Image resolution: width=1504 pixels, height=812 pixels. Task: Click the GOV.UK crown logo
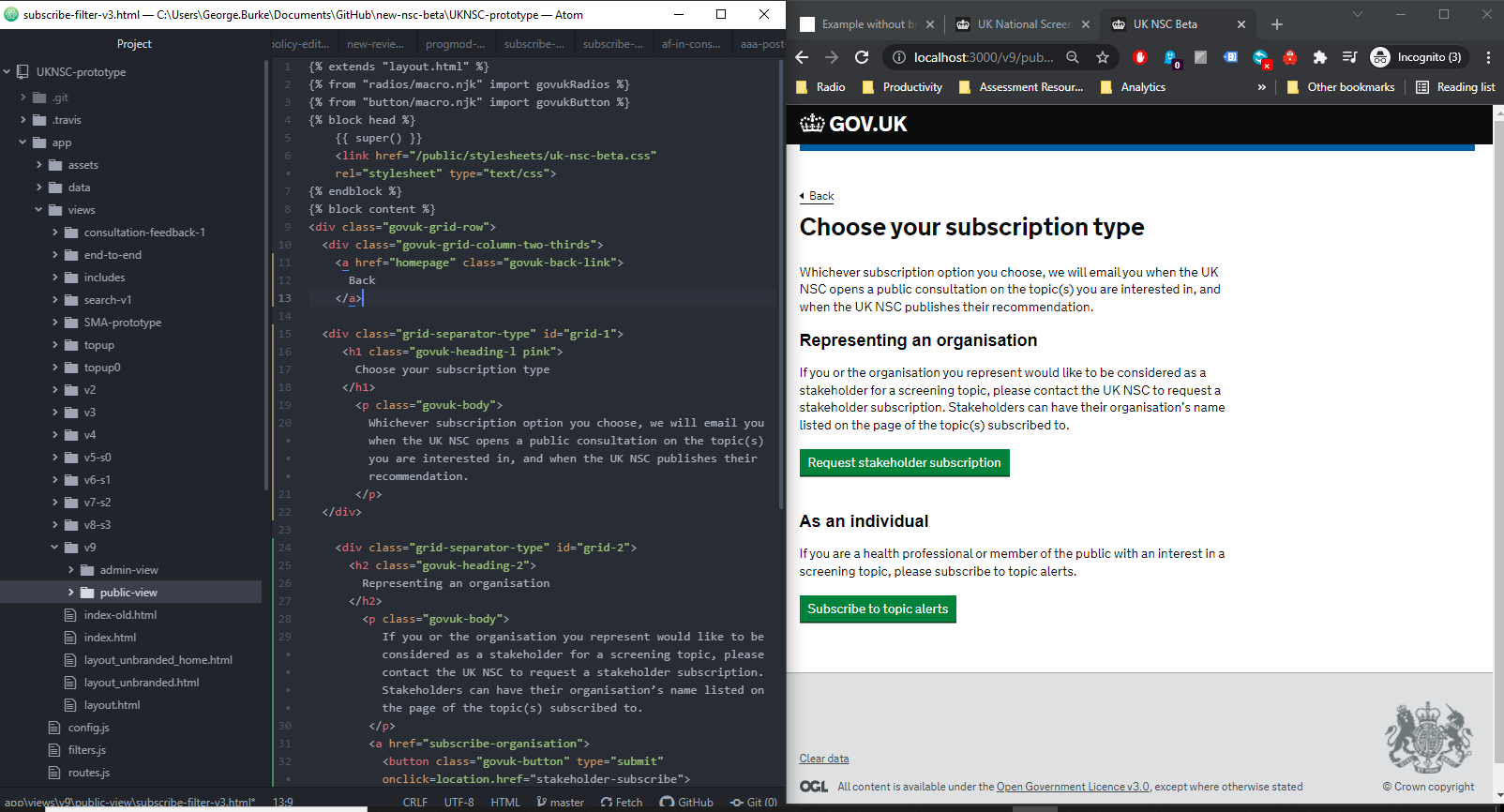(853, 124)
